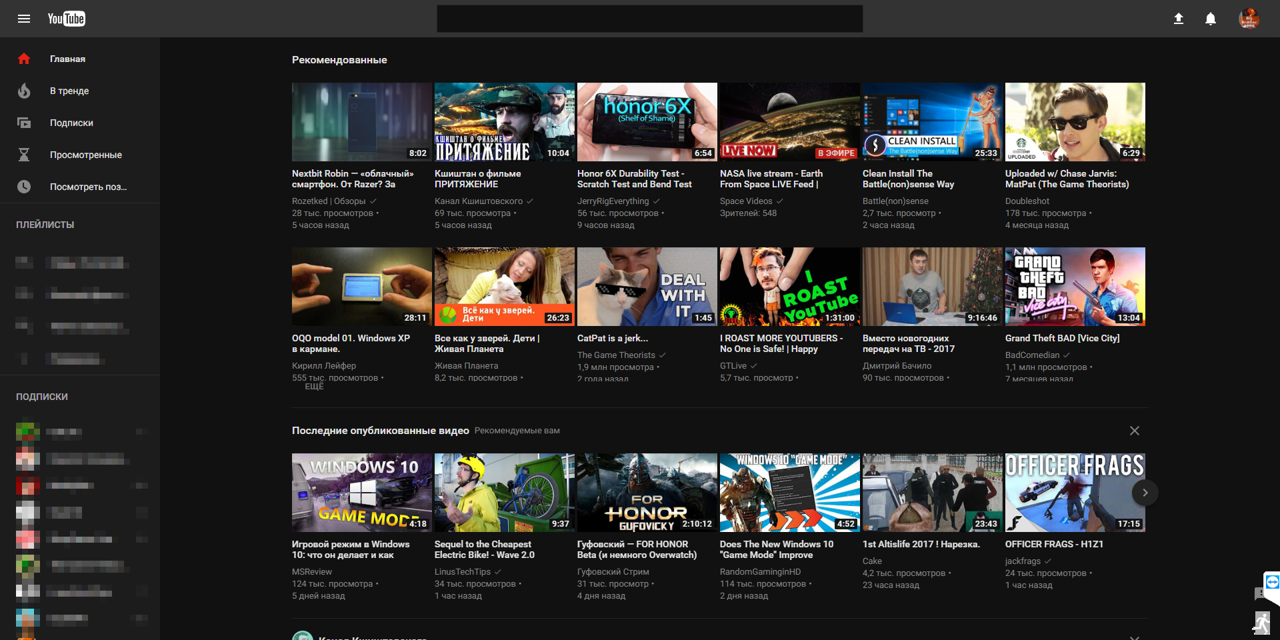Click the YouTube logo
Viewport: 1280px width, 640px height.
(67, 19)
